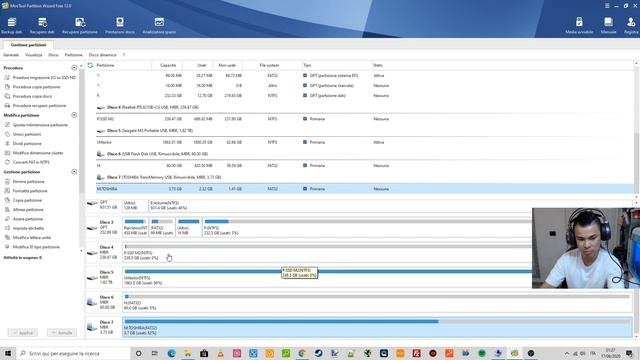Select Disco 3 F:(NTFS) partition block in map
640x360 pixels.
(x=367, y=227)
